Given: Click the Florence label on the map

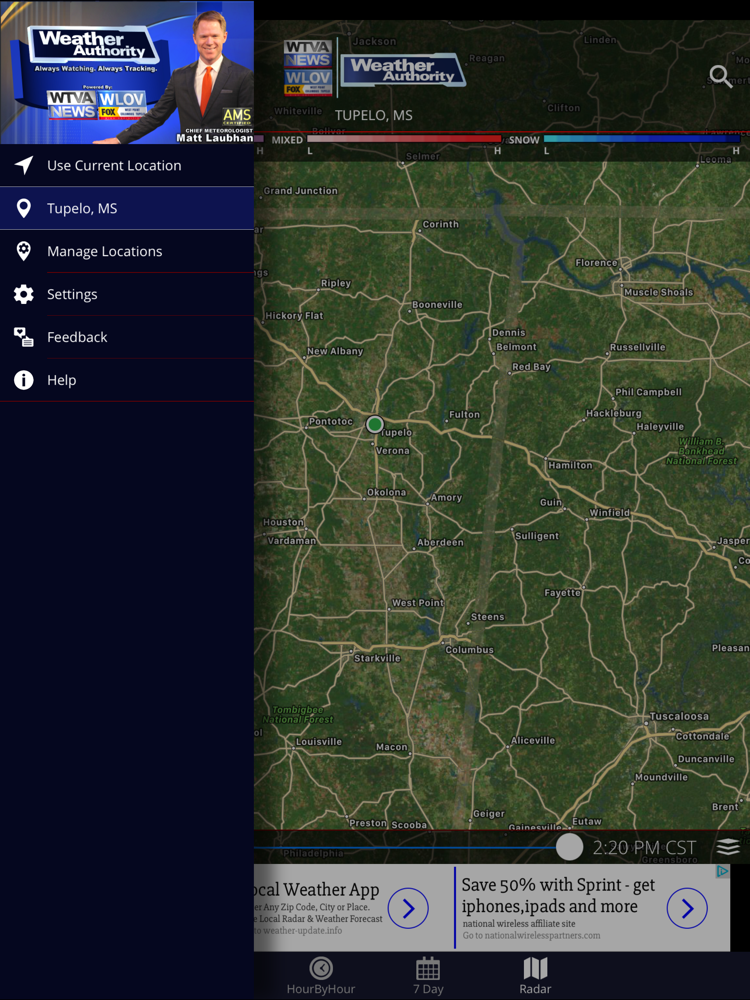Looking at the screenshot, I should pos(596,263).
